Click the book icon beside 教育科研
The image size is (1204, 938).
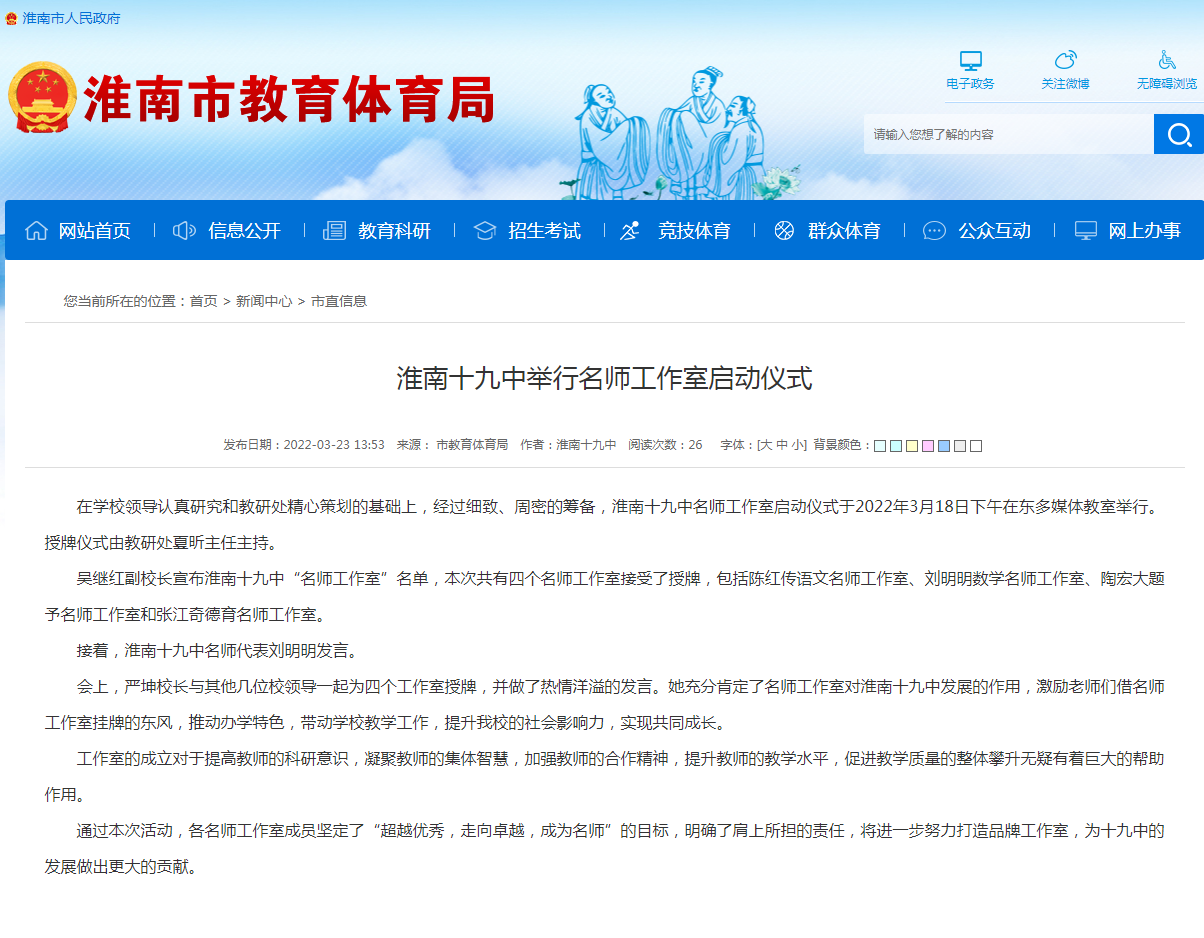(333, 230)
